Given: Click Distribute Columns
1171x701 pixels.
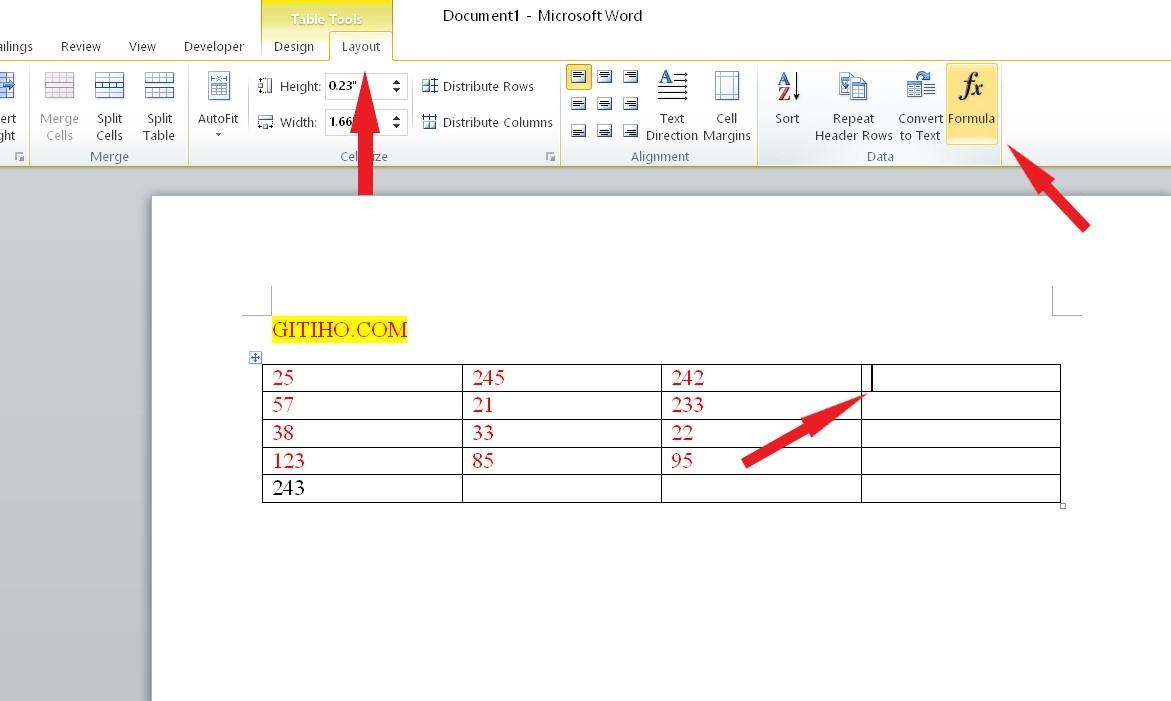Looking at the screenshot, I should (x=487, y=122).
